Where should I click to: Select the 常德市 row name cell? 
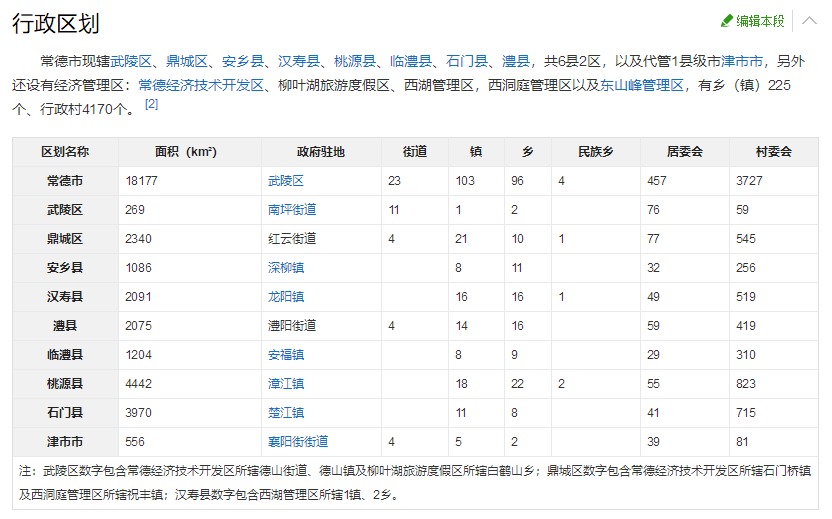pyautogui.click(x=65, y=181)
